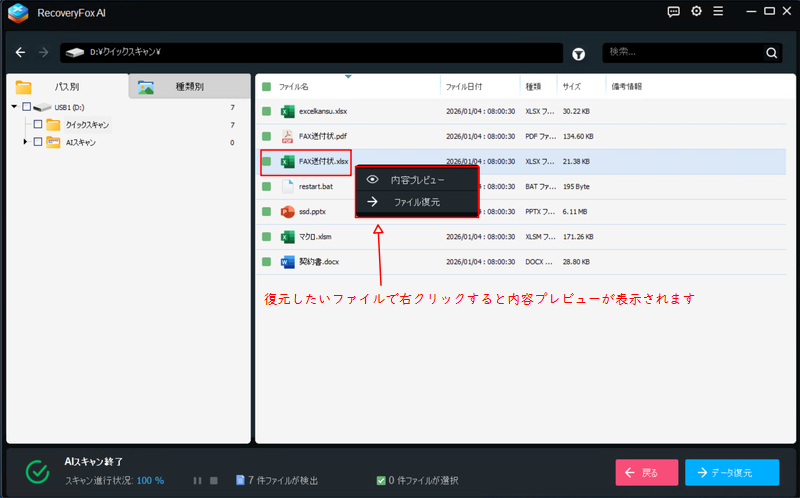This screenshot has width=800, height=498.
Task: Click the feedback chat icon in title bar
Action: (x=673, y=12)
